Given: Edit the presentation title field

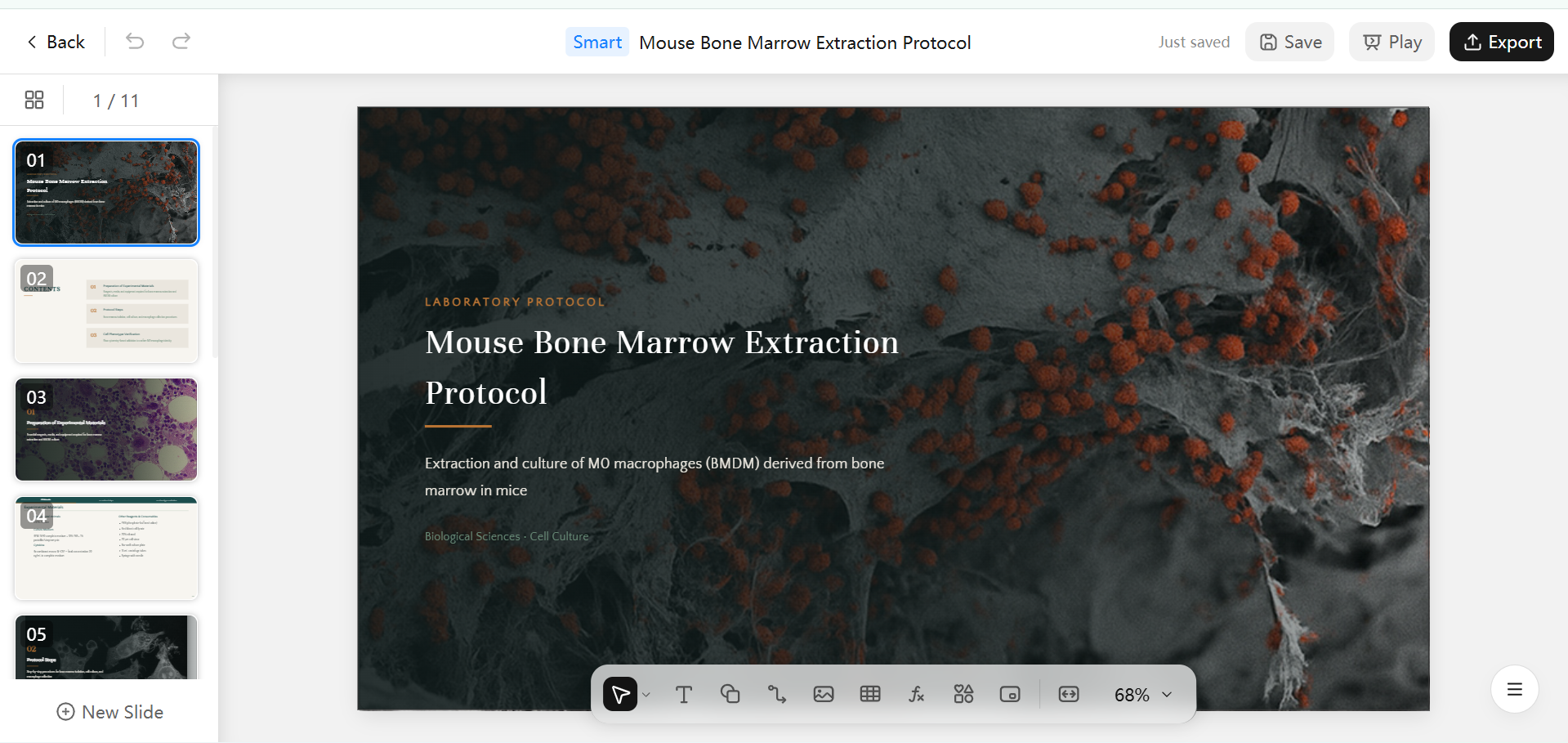Looking at the screenshot, I should 805,43.
